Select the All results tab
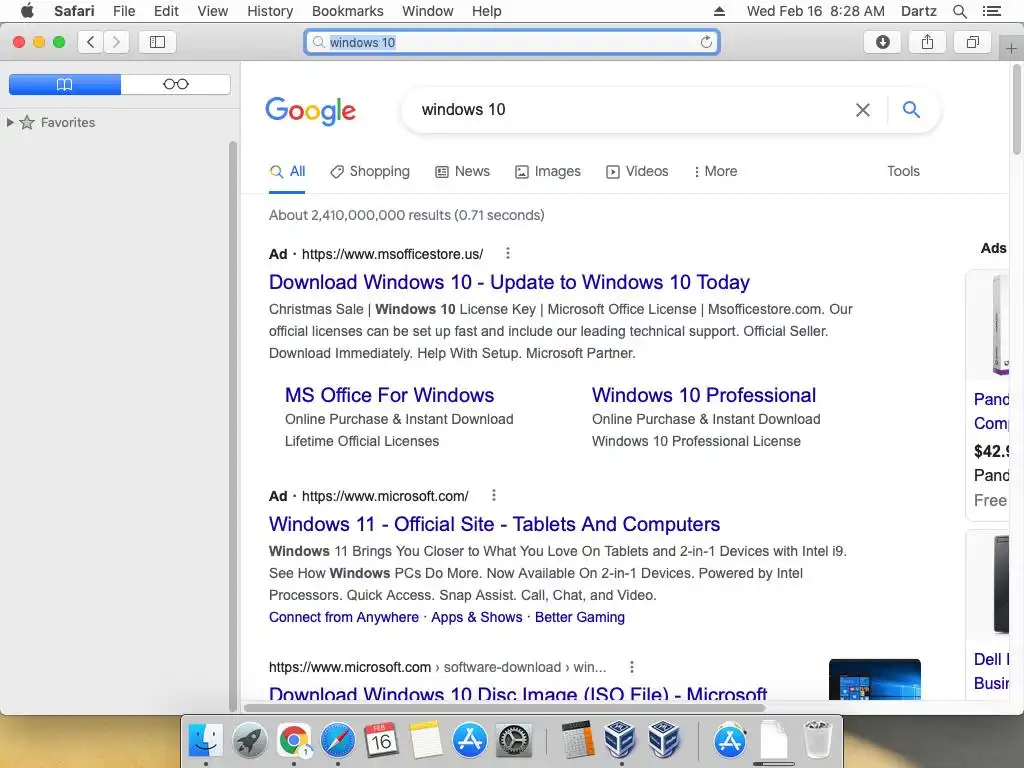Screen dimensions: 1024x768 287,171
